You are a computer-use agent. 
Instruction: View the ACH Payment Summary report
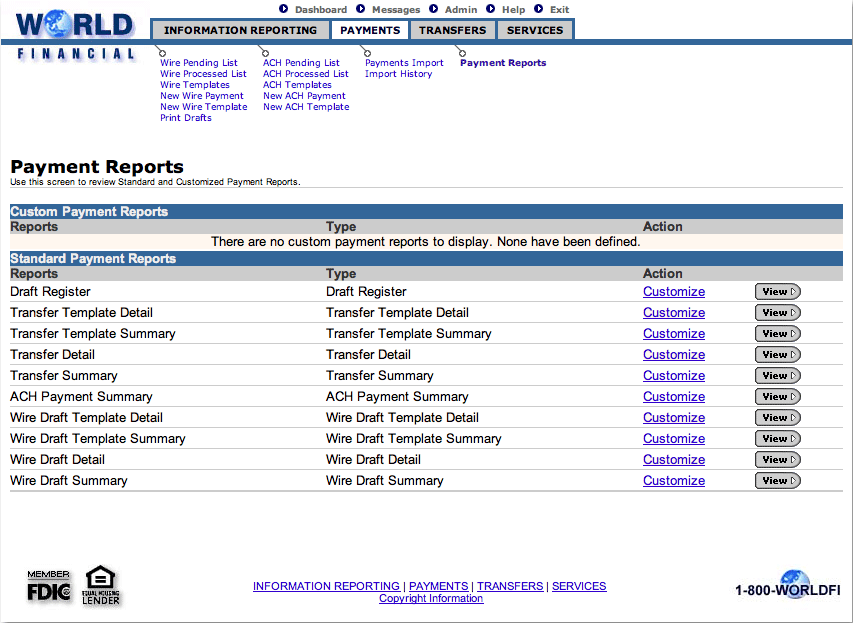tap(777, 397)
